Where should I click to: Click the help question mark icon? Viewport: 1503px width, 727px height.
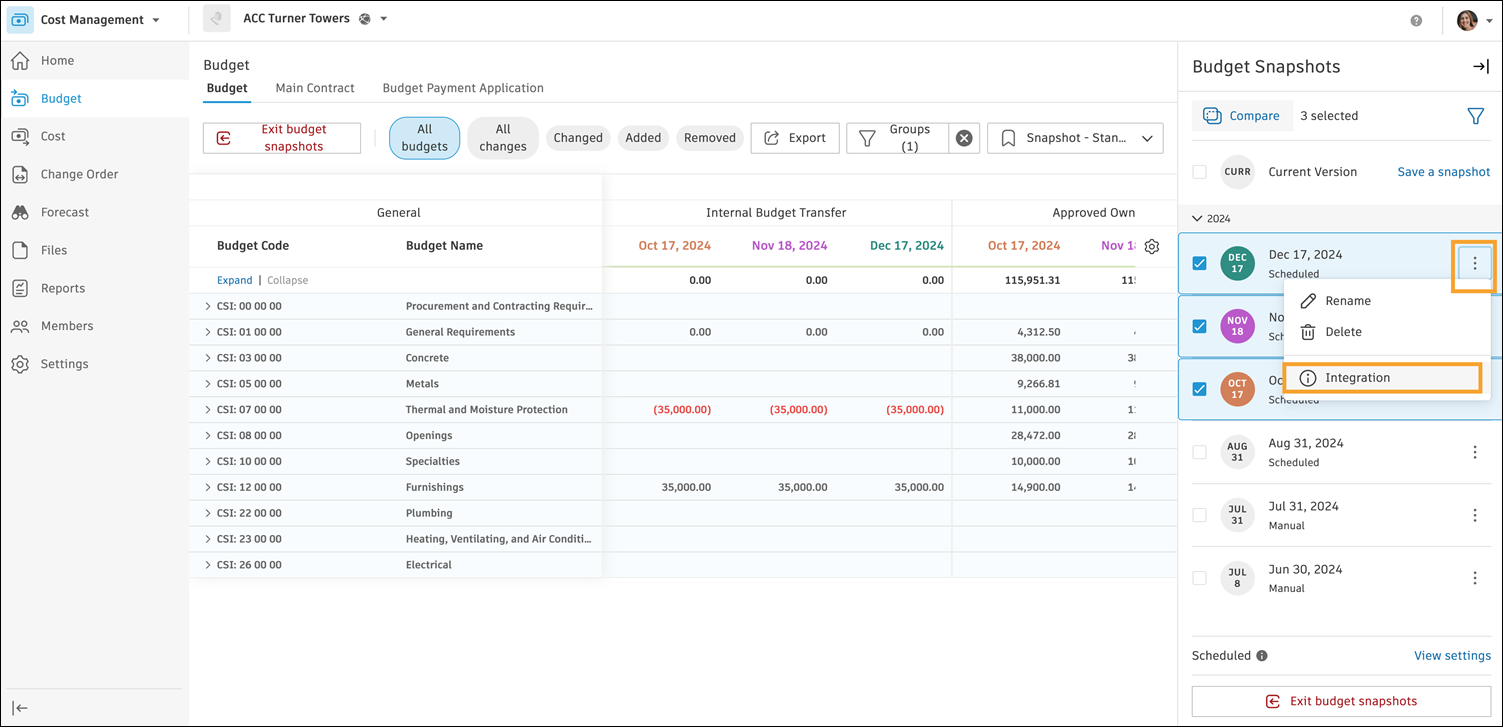click(x=1416, y=20)
